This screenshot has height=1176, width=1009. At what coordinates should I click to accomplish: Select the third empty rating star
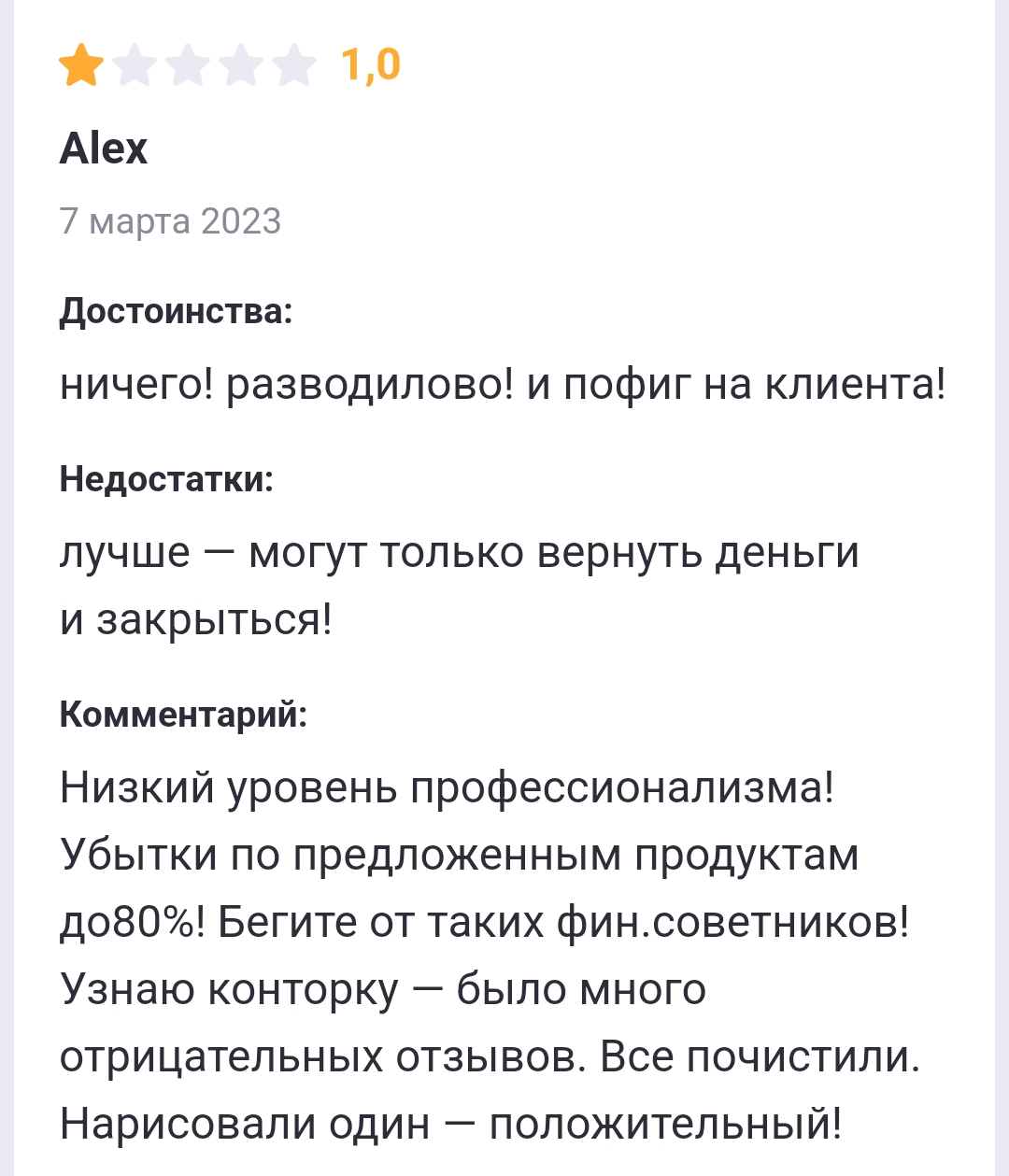coord(189,64)
